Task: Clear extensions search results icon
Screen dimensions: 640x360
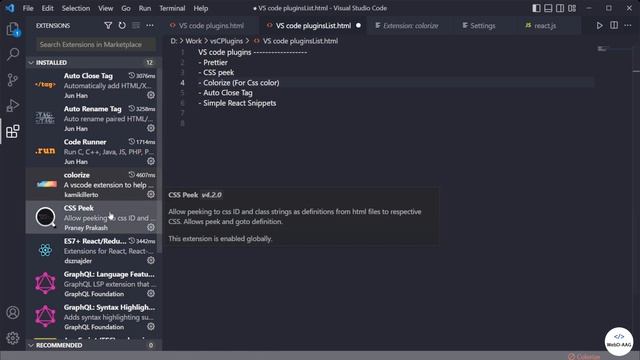Action: pos(136,26)
